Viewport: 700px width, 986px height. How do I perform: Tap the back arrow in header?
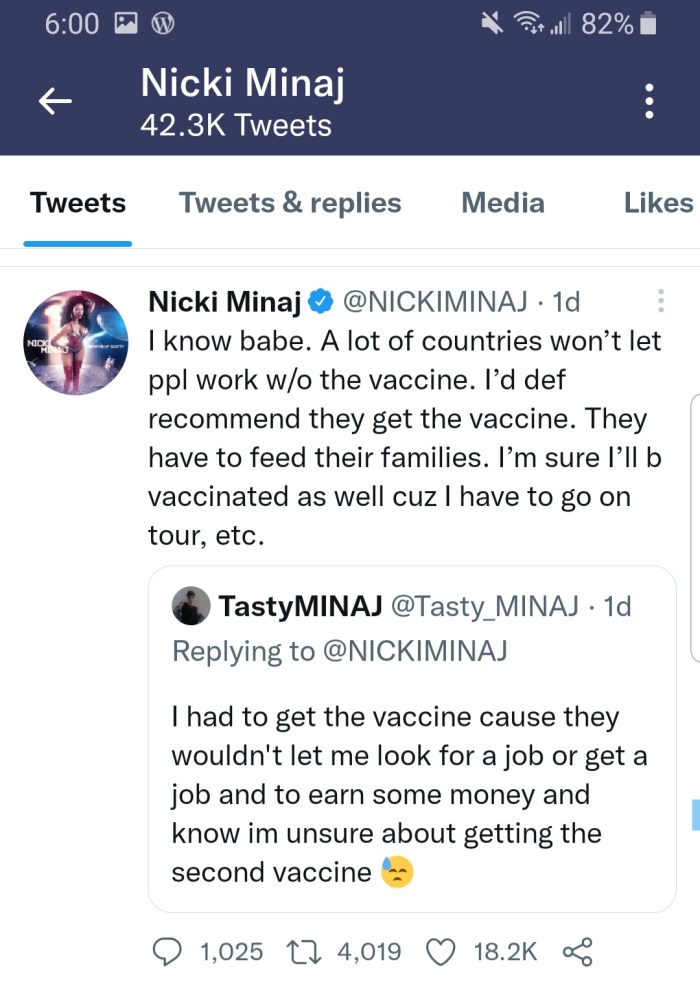point(55,100)
